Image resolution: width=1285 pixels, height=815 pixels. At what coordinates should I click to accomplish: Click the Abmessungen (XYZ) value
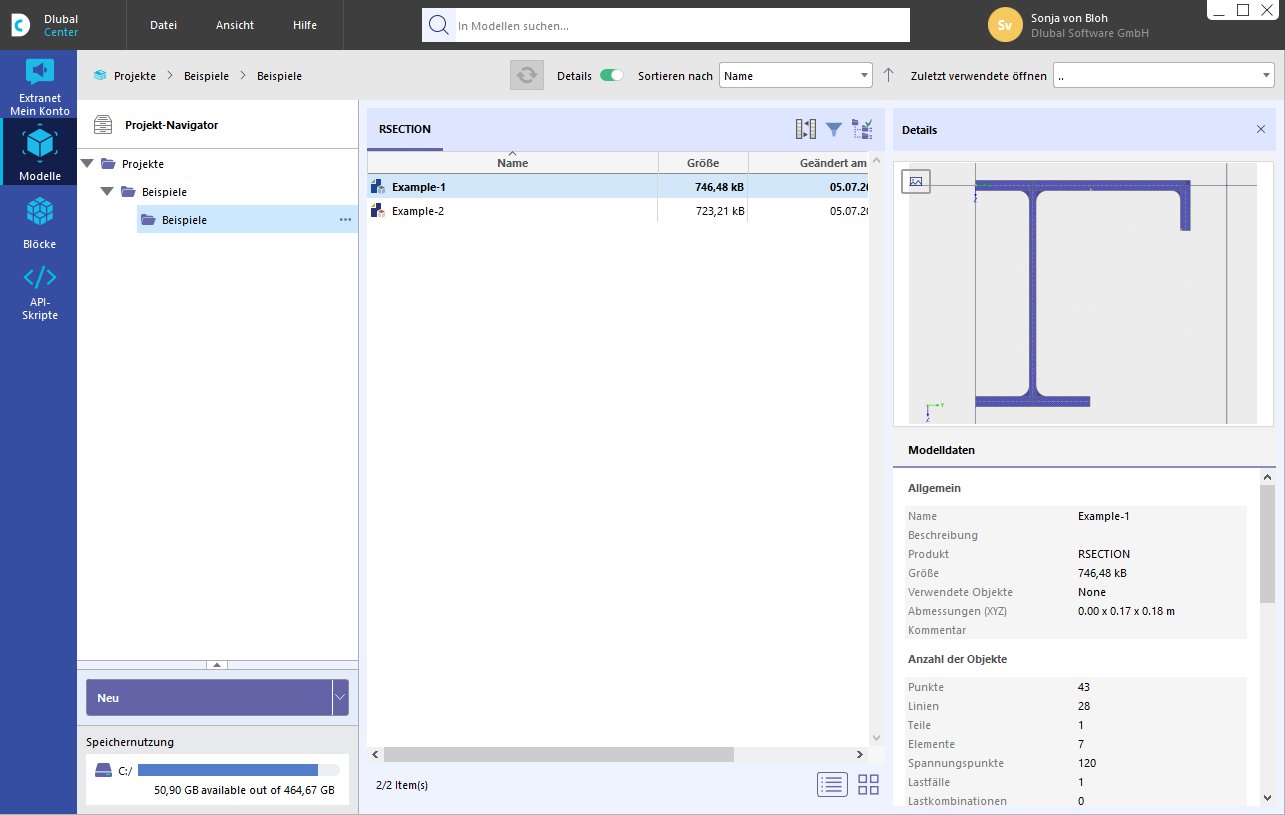pyautogui.click(x=1126, y=611)
